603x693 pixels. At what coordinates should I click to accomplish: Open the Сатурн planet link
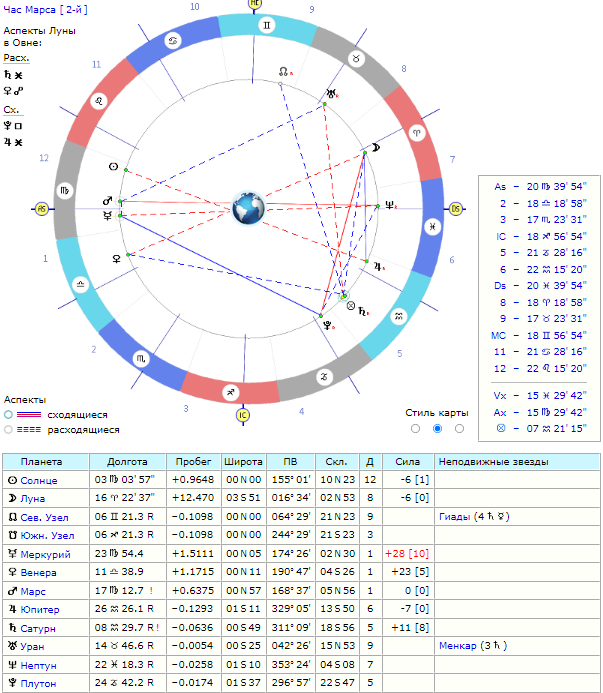pyautogui.click(x=38, y=628)
